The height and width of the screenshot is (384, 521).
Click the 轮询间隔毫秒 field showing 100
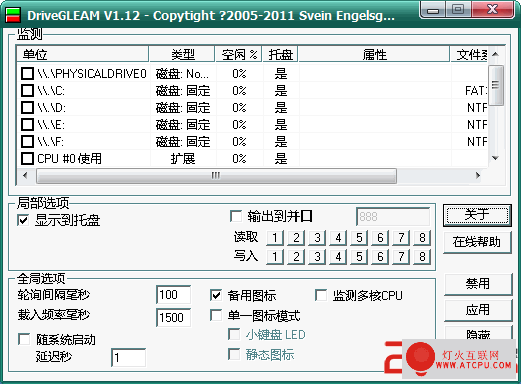[174, 295]
